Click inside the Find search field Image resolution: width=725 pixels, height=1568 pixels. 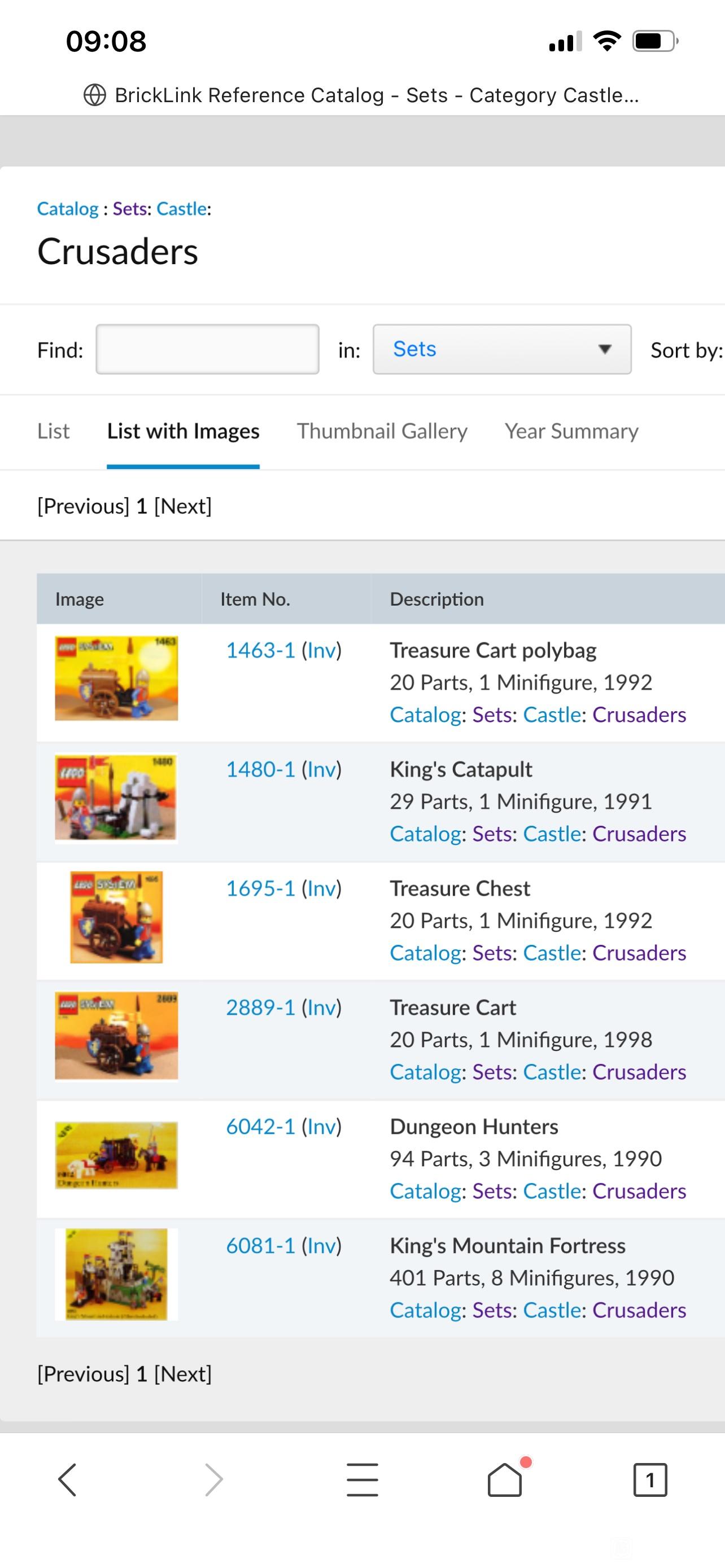tap(207, 349)
